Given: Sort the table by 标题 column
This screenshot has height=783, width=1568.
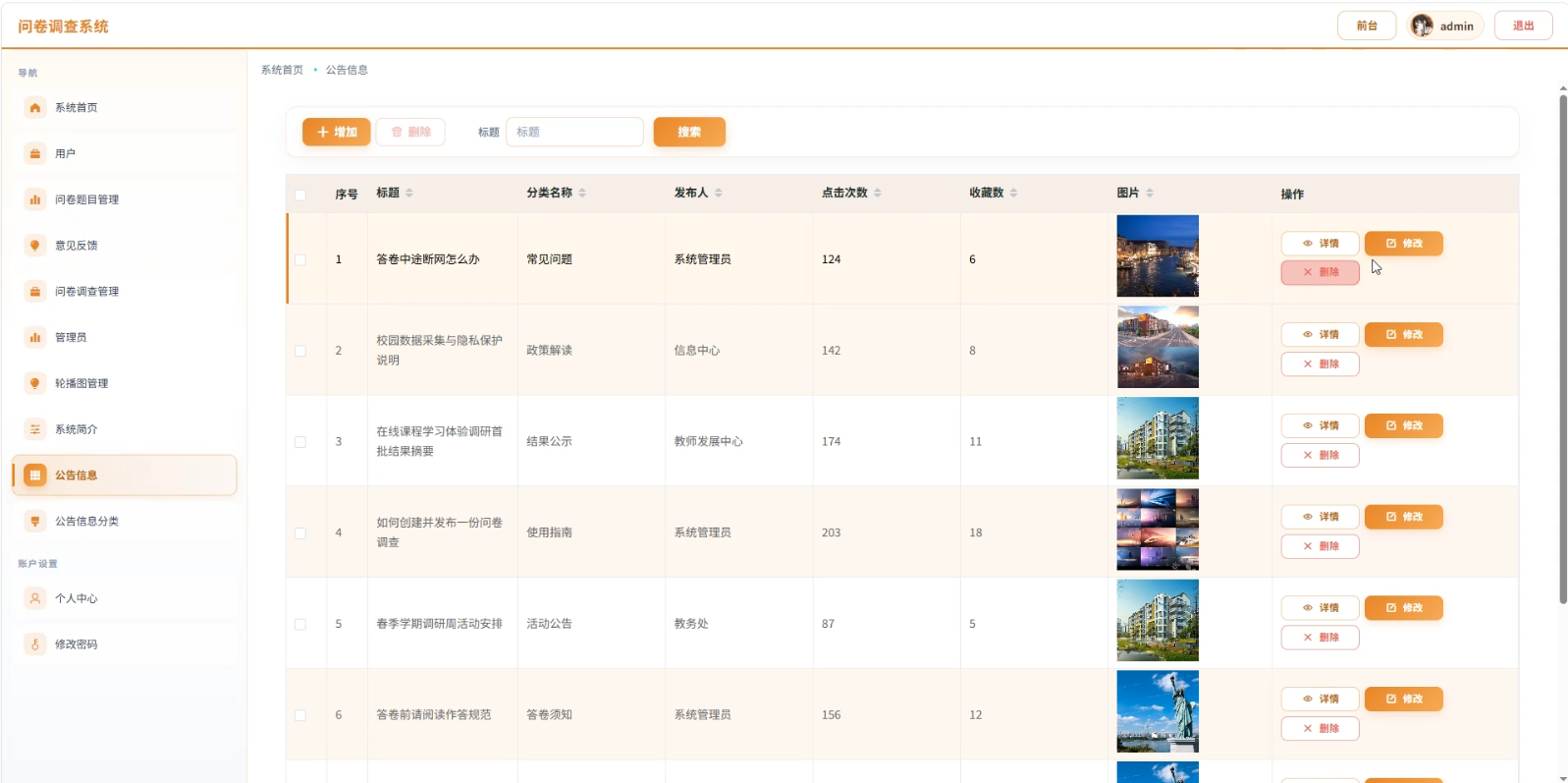Looking at the screenshot, I should click(x=409, y=193).
